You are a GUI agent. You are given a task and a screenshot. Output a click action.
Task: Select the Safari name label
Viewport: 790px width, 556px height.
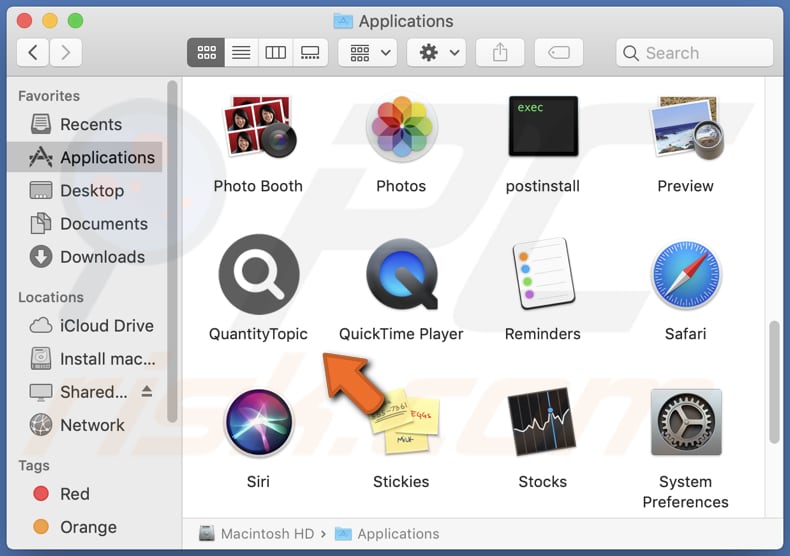[686, 334]
